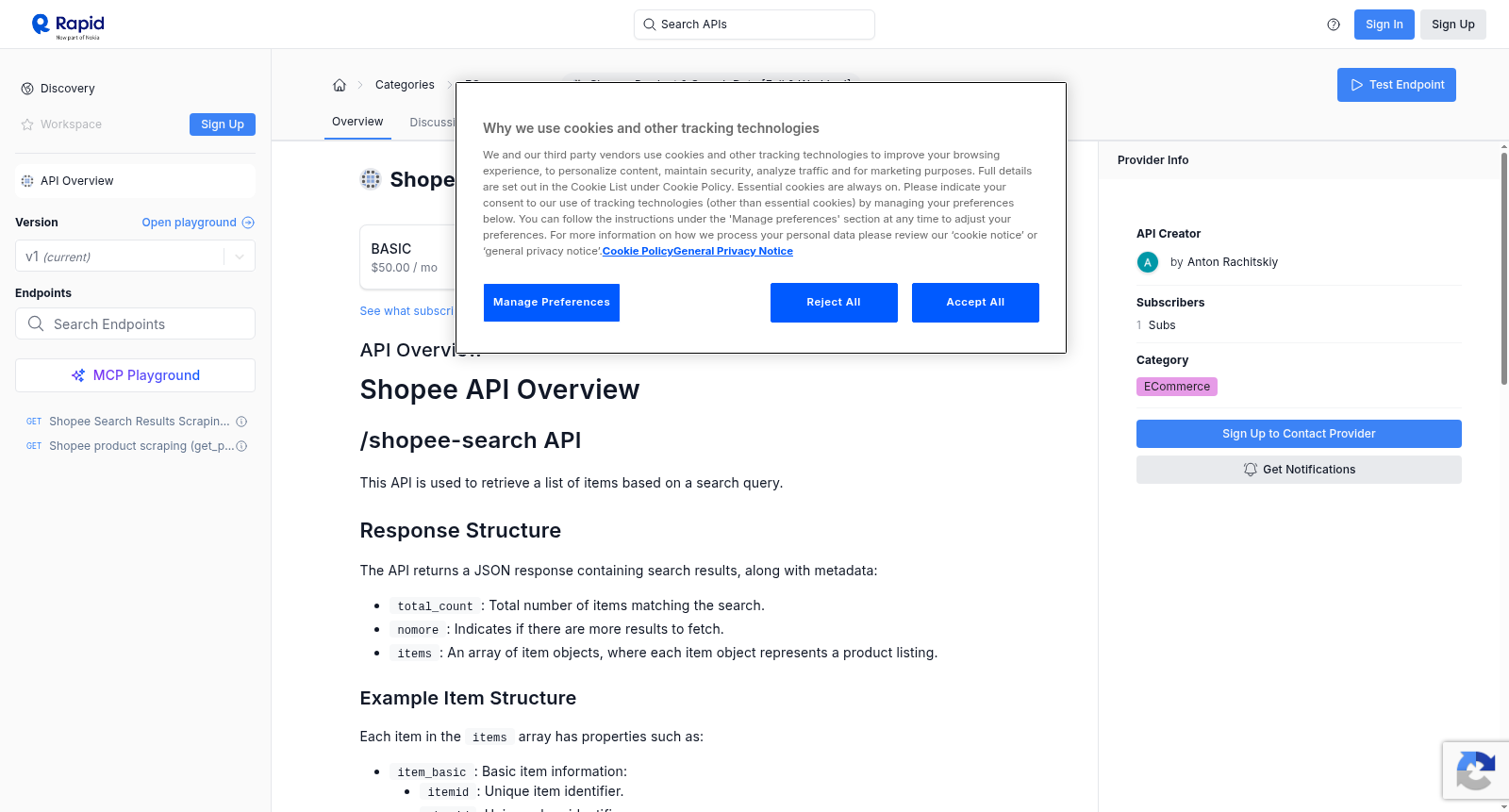Click the Response Structure heading
Viewport: 1509px width, 812px height.
(x=460, y=531)
